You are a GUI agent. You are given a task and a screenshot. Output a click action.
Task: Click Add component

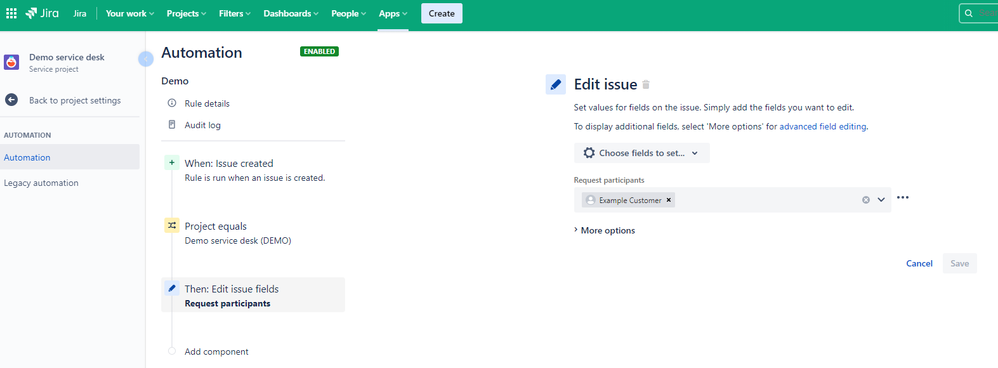click(216, 351)
